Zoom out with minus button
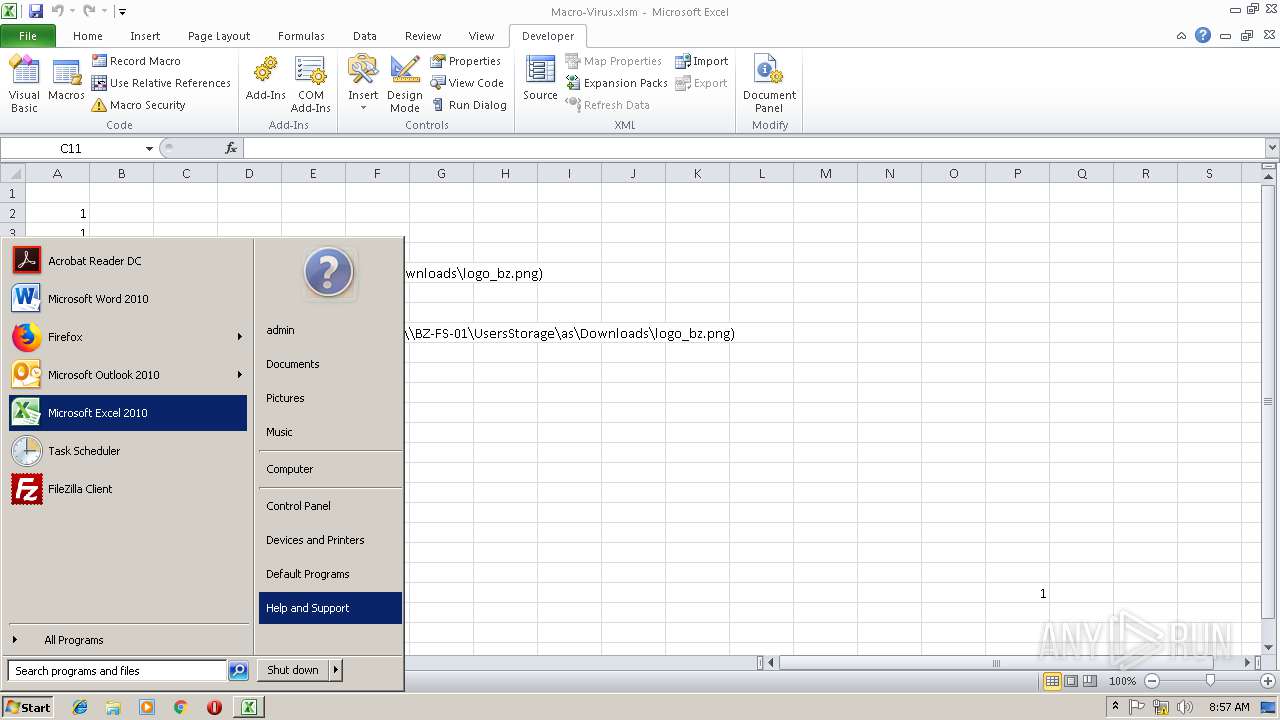 point(1151,681)
